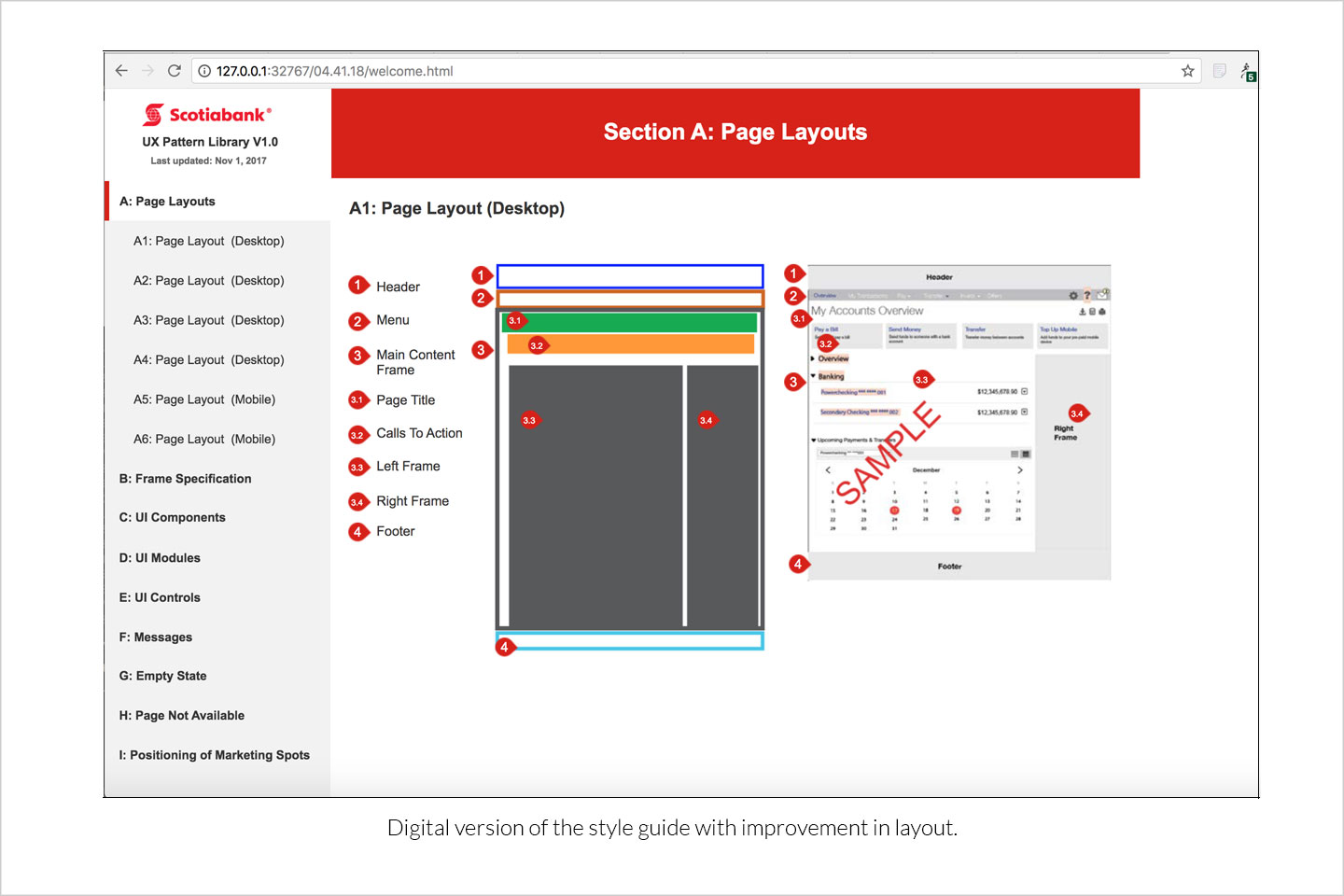Reload the page with the refresh icon
The height and width of the screenshot is (896, 1344).
(x=174, y=71)
